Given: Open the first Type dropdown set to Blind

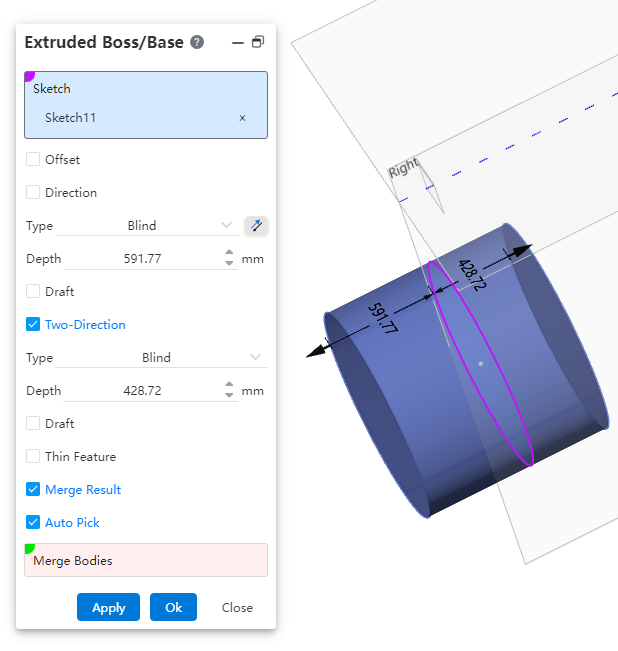Looking at the screenshot, I should point(147,226).
